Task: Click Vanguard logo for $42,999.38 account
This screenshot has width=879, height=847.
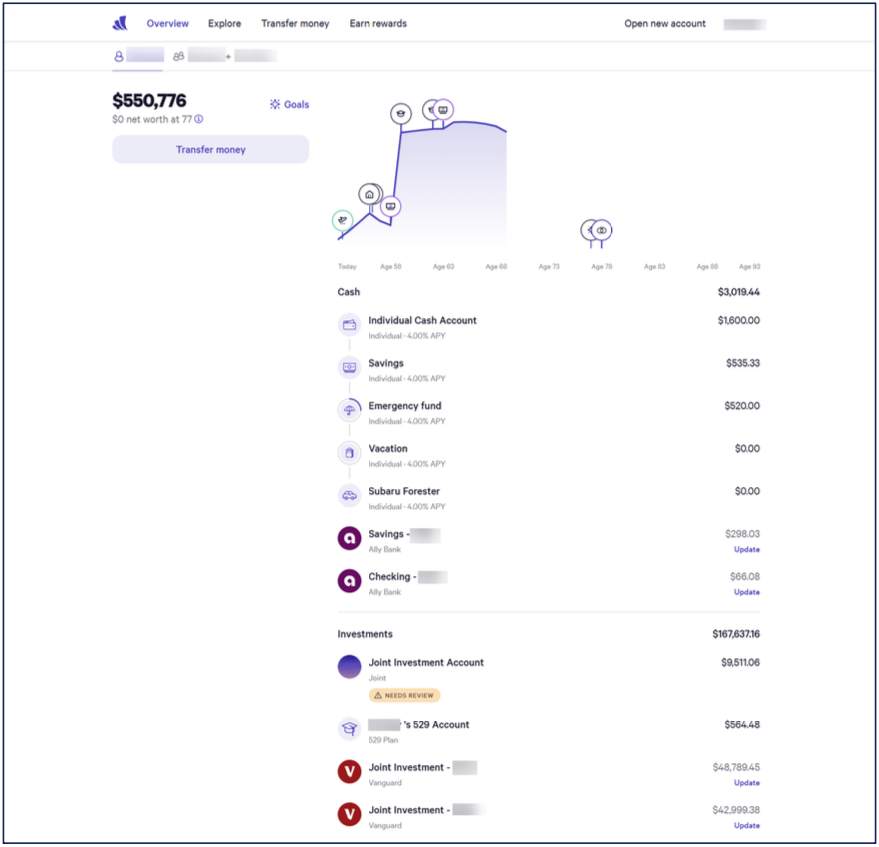Action: 349,814
